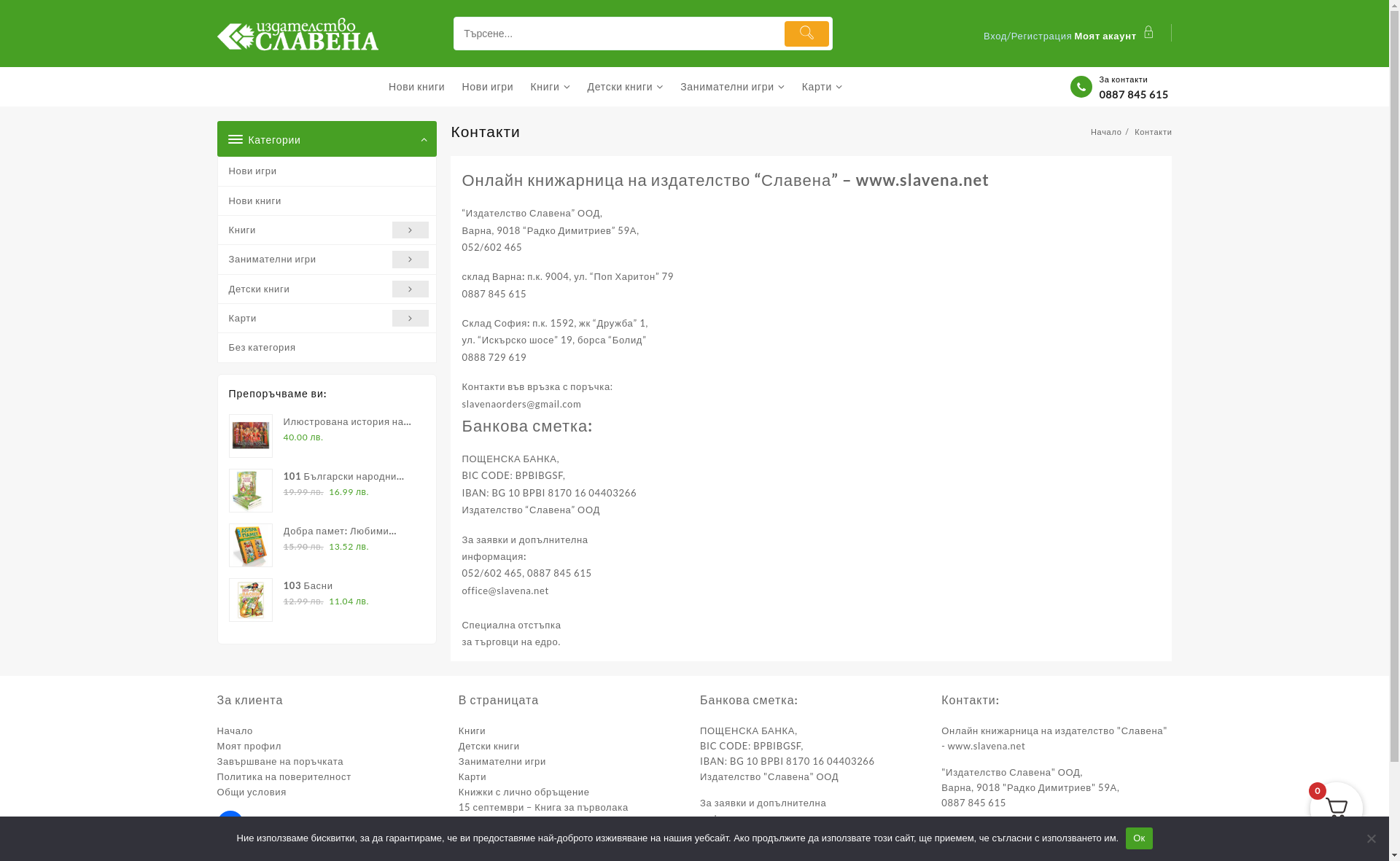Open the 103 Басни book thumbnail
The height and width of the screenshot is (861, 1400).
point(251,600)
